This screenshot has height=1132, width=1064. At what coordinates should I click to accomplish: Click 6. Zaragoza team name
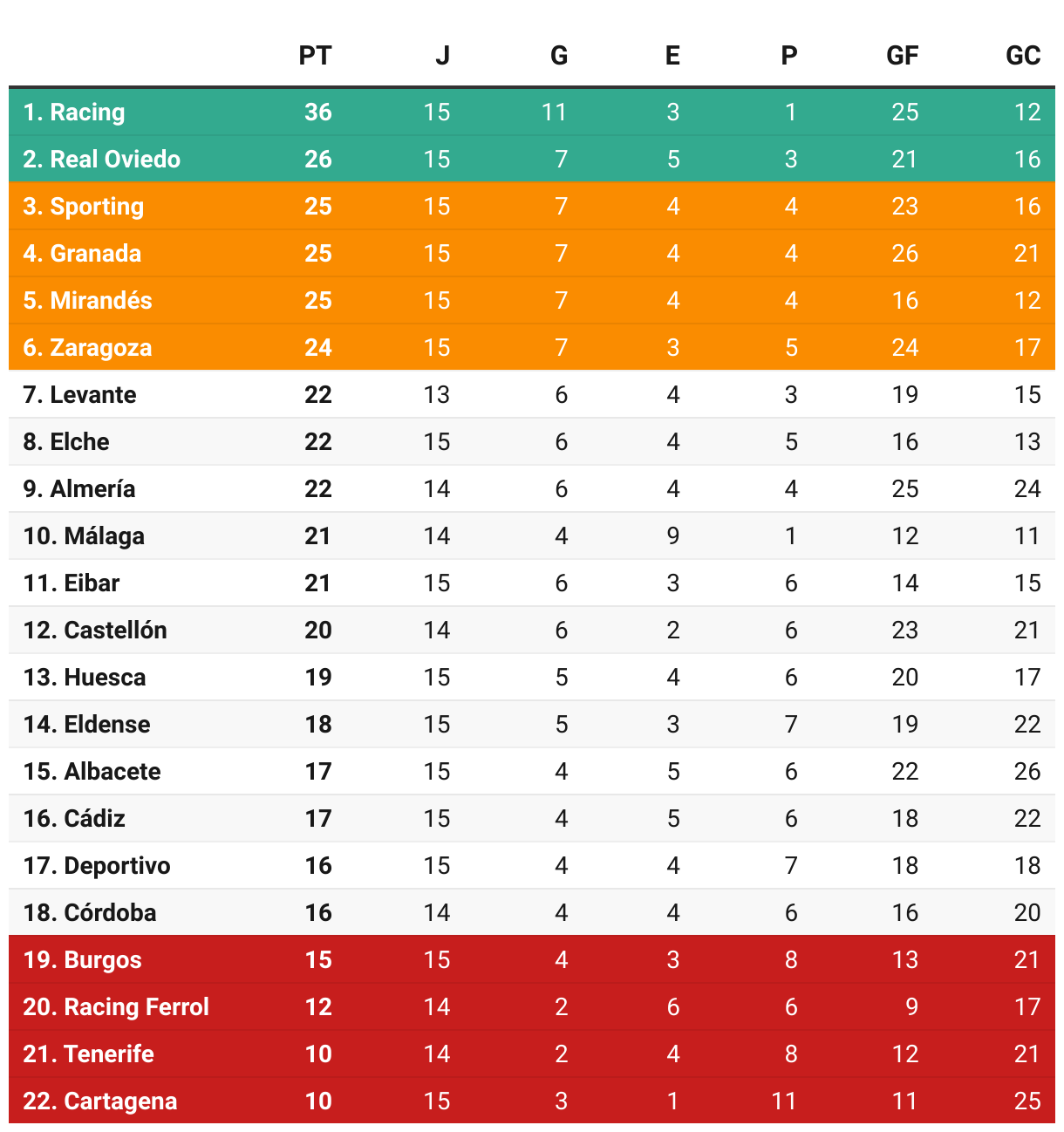point(87,348)
